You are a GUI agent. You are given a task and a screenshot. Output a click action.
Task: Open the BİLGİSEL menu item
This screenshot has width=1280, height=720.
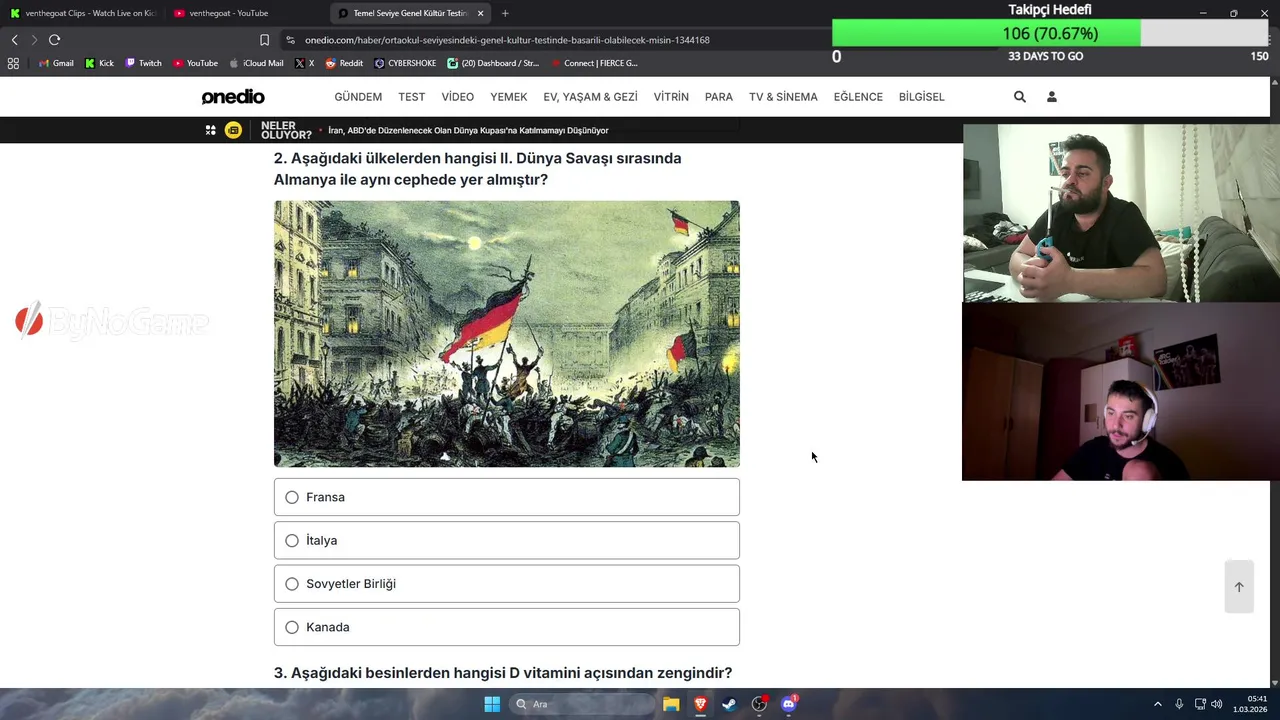[922, 97]
